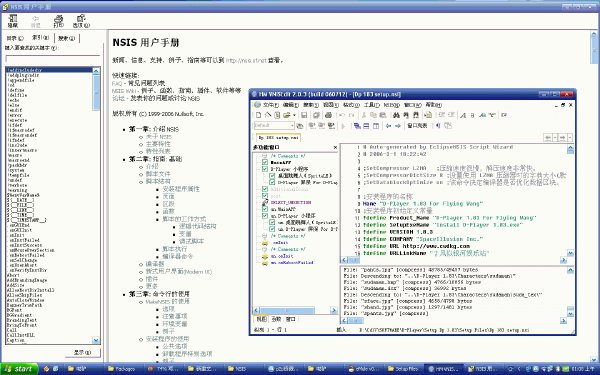Close the 多功能窗口 side panel
This screenshot has height=375, width=600.
pyautogui.click(x=335, y=147)
